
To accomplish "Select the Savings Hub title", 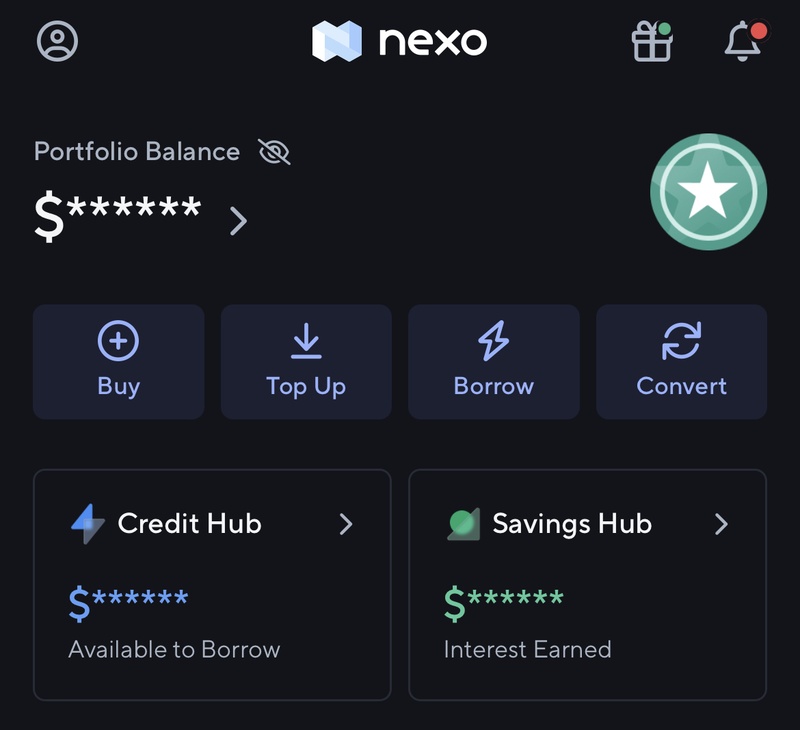I will (572, 524).
